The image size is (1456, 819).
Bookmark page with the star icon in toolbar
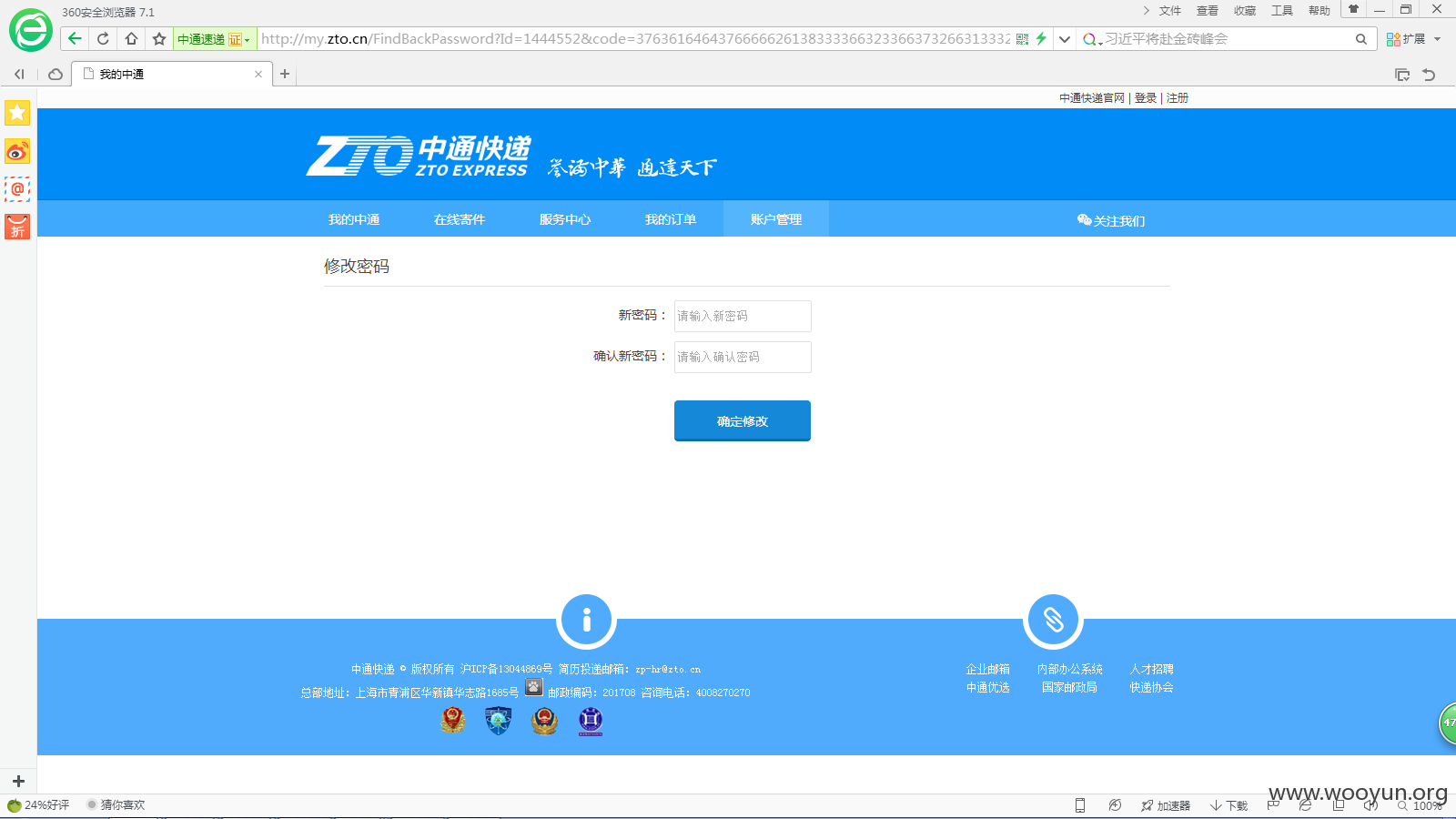159,38
